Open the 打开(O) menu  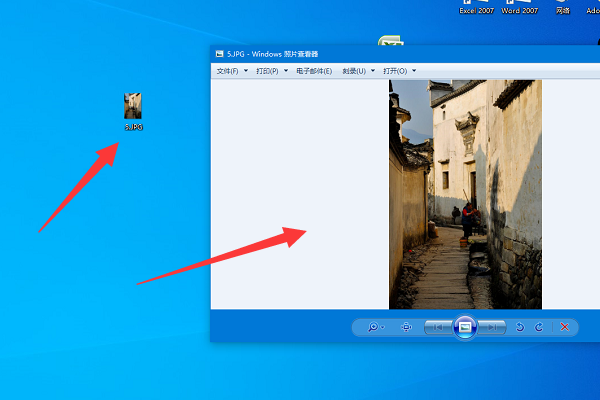point(395,71)
